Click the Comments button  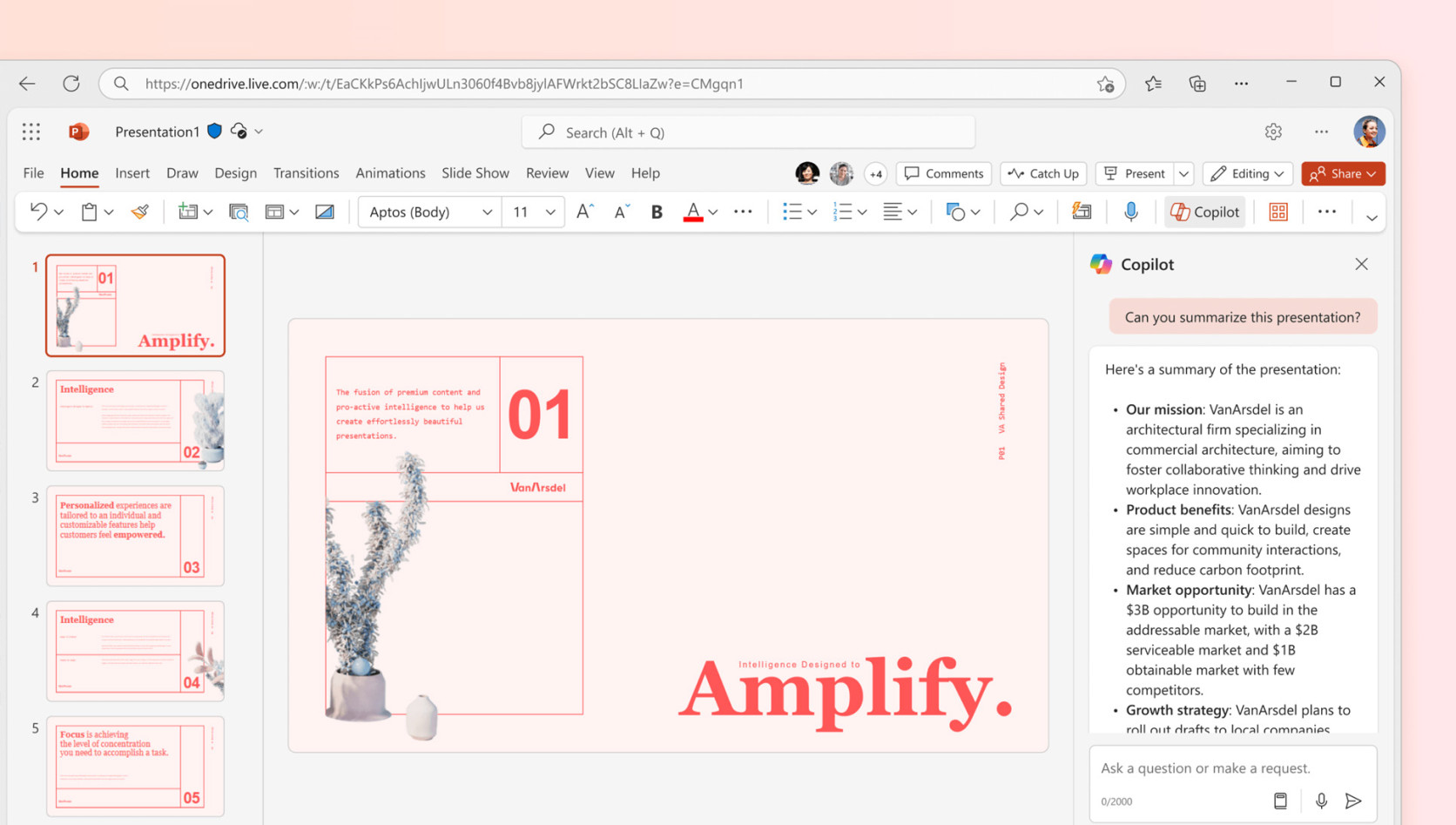[943, 173]
